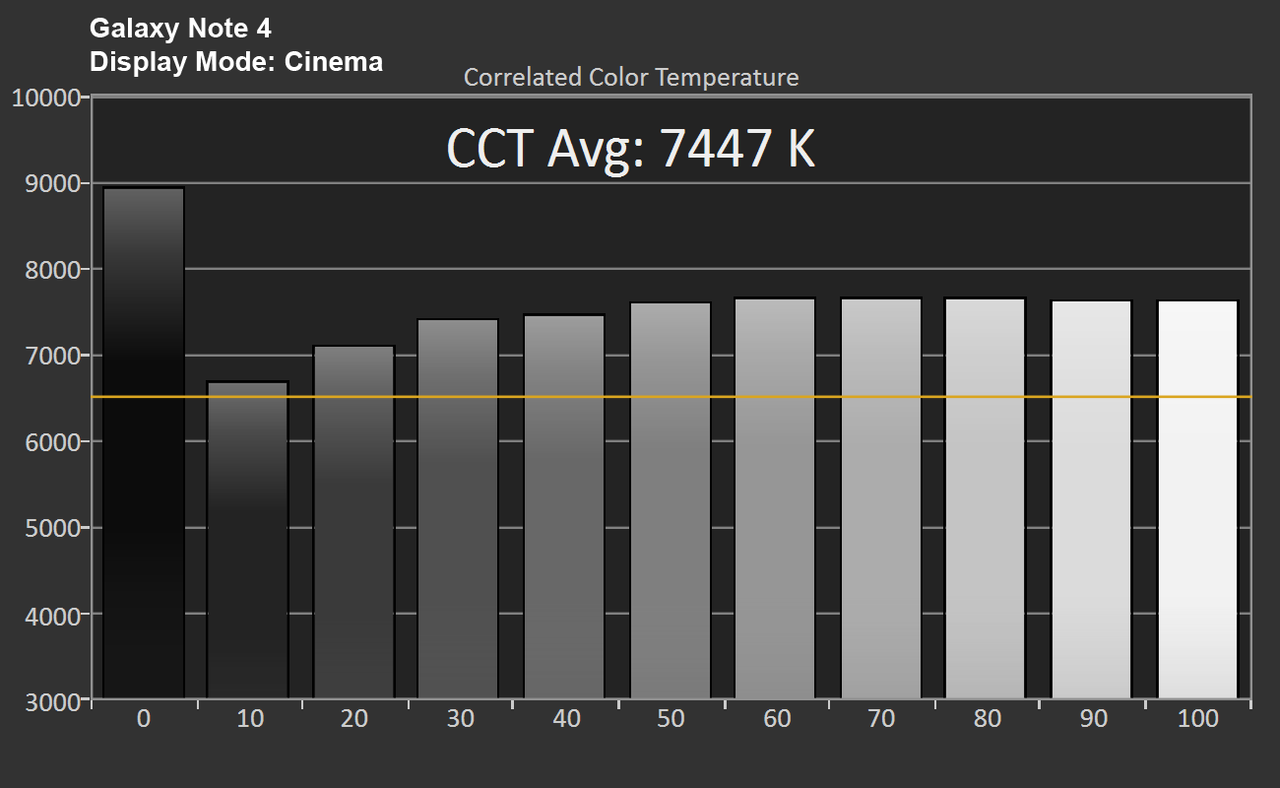The height and width of the screenshot is (788, 1280).
Task: Click the 9000 y-axis label
Action: (52, 184)
